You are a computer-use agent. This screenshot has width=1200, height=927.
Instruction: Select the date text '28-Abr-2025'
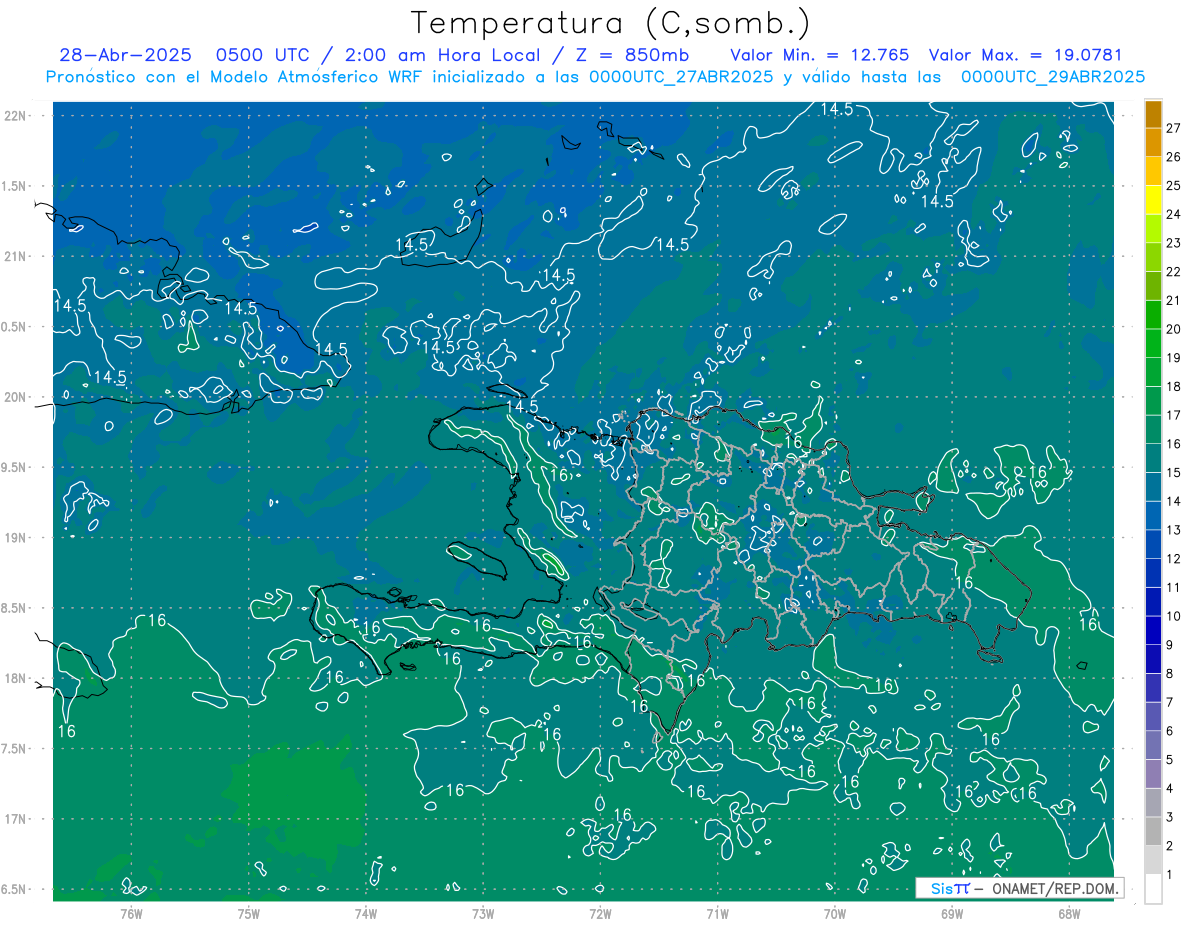[125, 55]
